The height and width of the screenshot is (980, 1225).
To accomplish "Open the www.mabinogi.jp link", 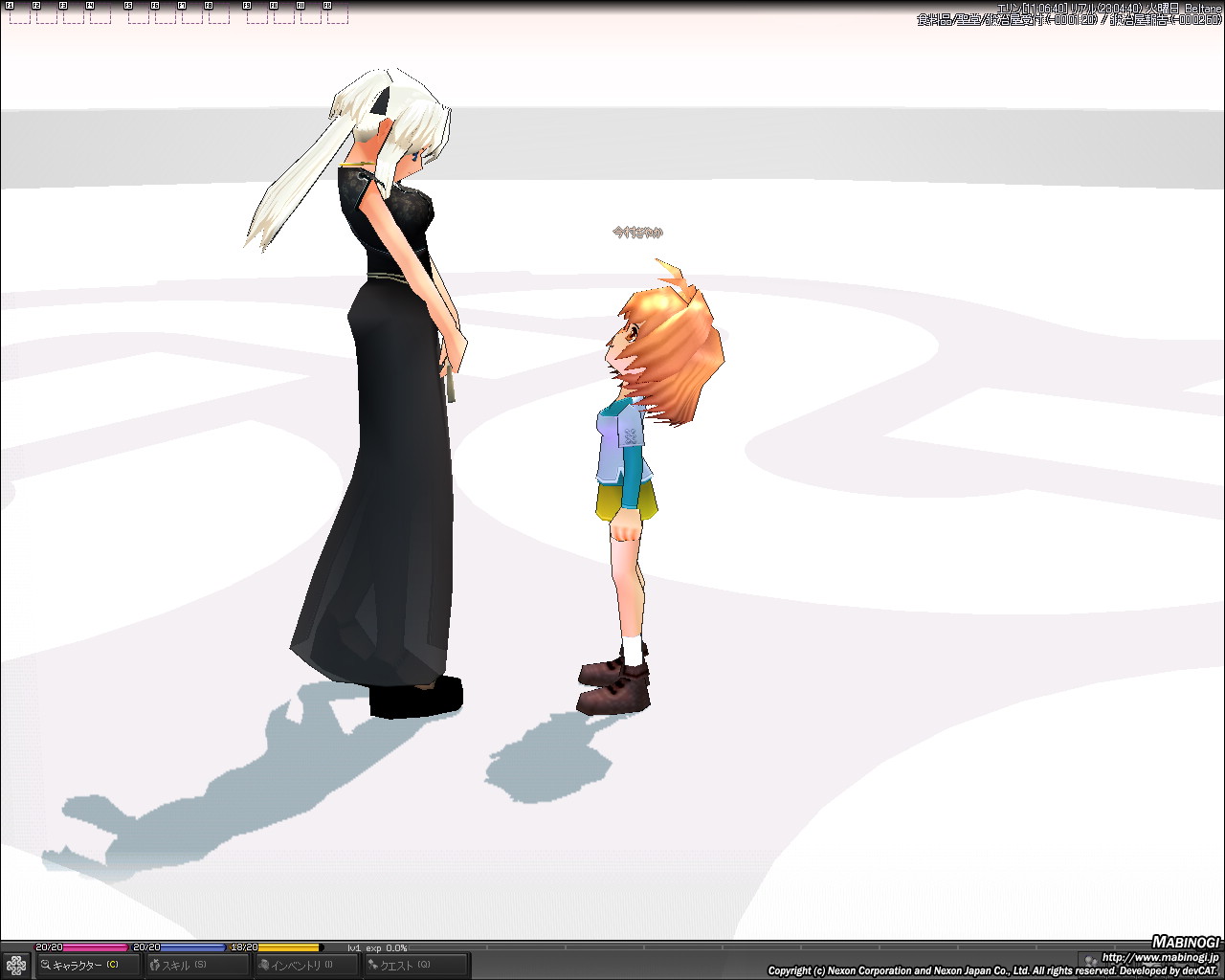I will [x=1161, y=957].
